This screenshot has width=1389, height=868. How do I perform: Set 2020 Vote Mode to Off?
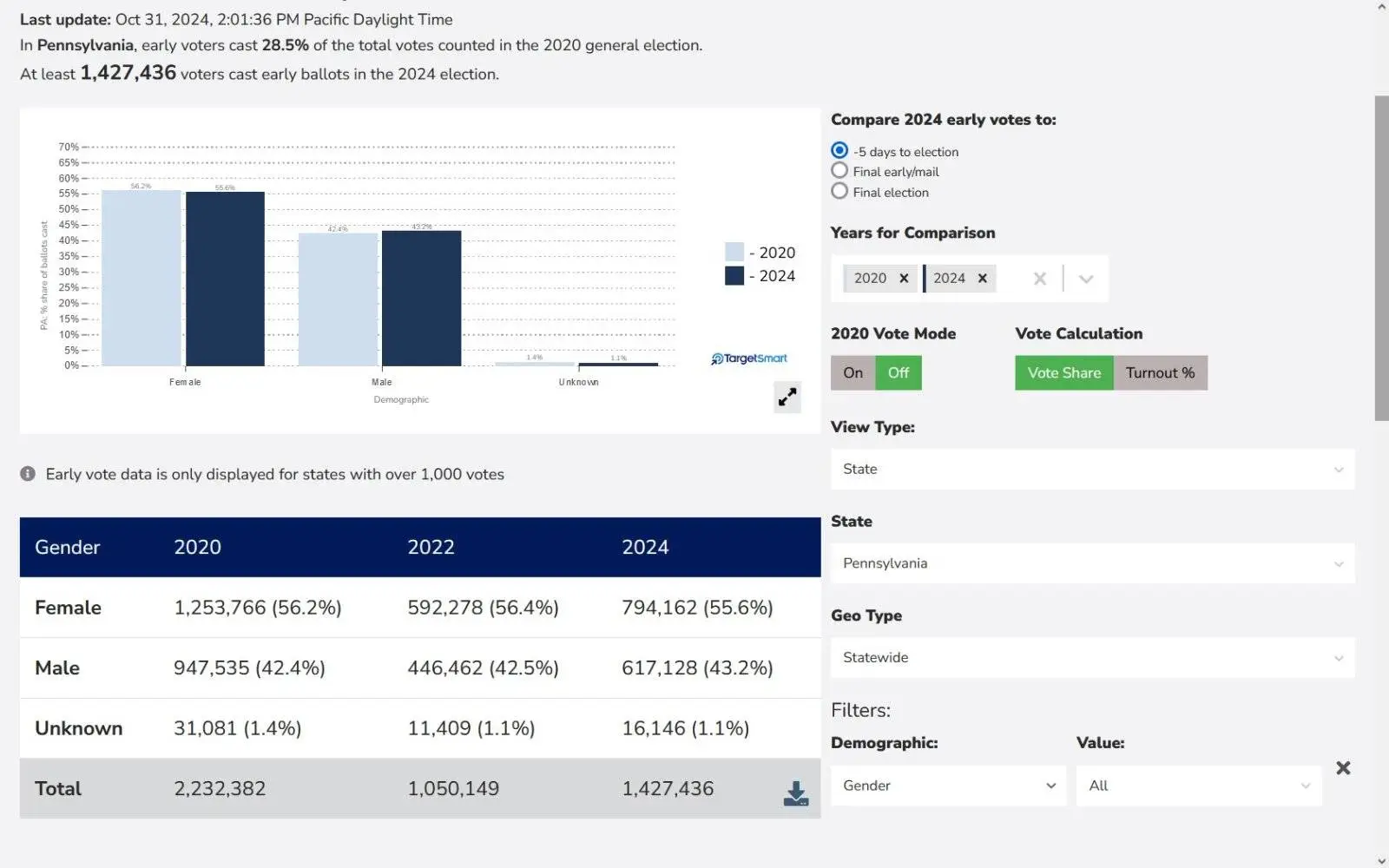pyautogui.click(x=899, y=373)
